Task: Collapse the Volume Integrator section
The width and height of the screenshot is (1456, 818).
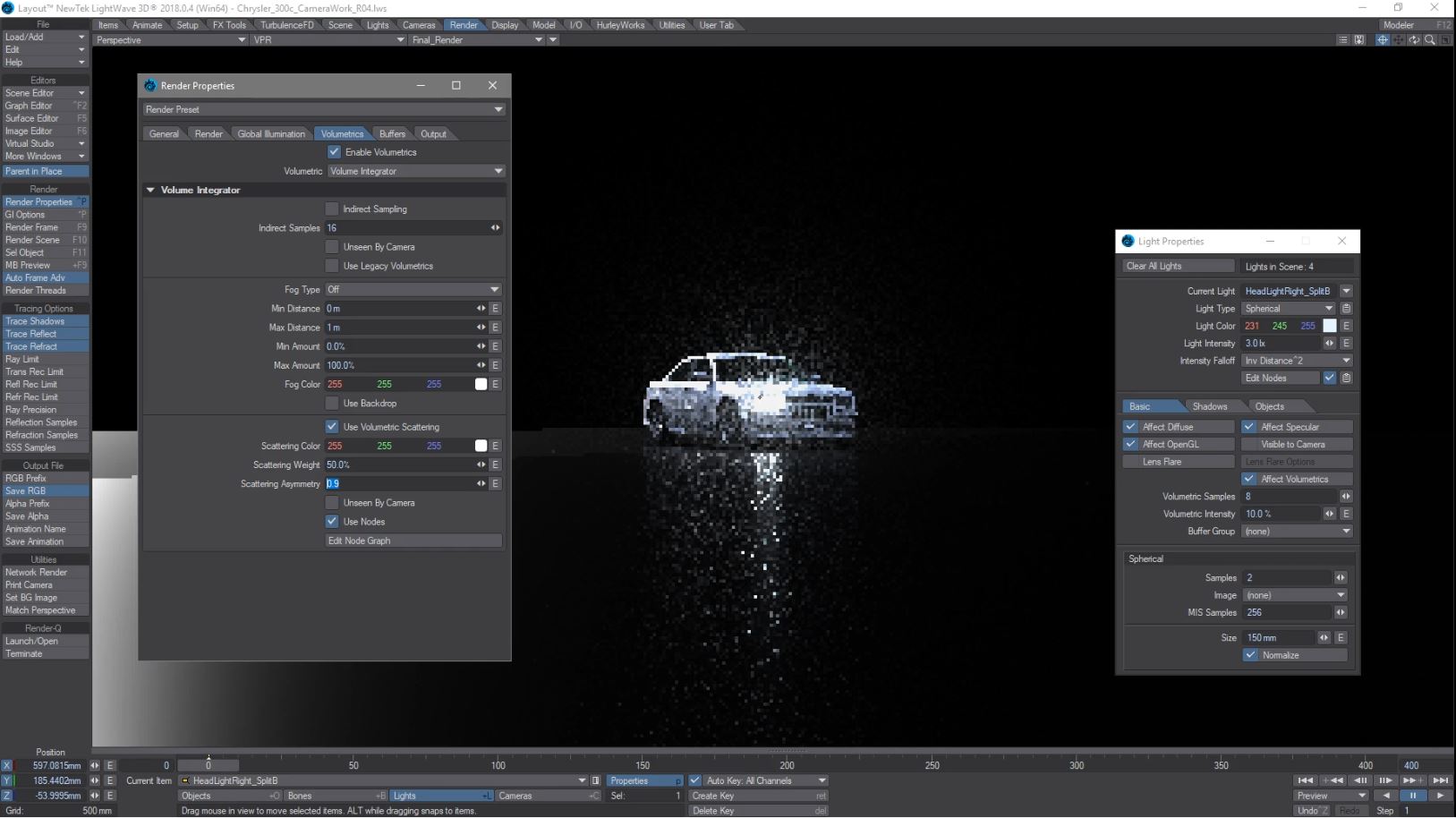Action: 150,191
